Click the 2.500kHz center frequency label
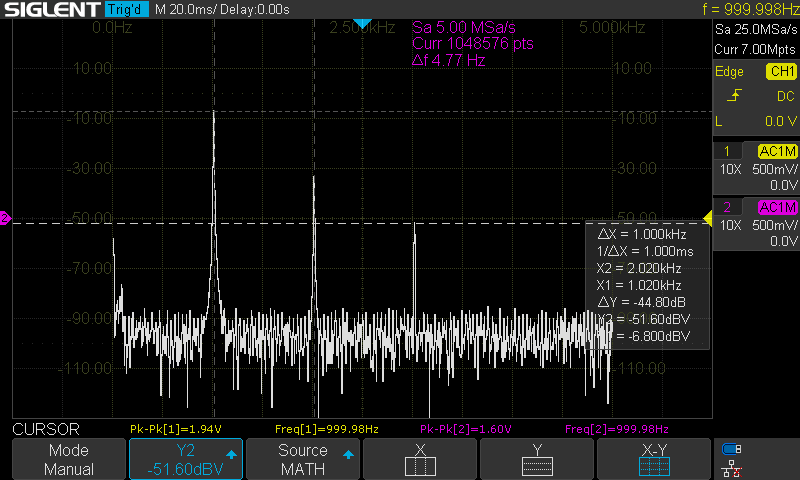The image size is (800, 480). pos(362,28)
